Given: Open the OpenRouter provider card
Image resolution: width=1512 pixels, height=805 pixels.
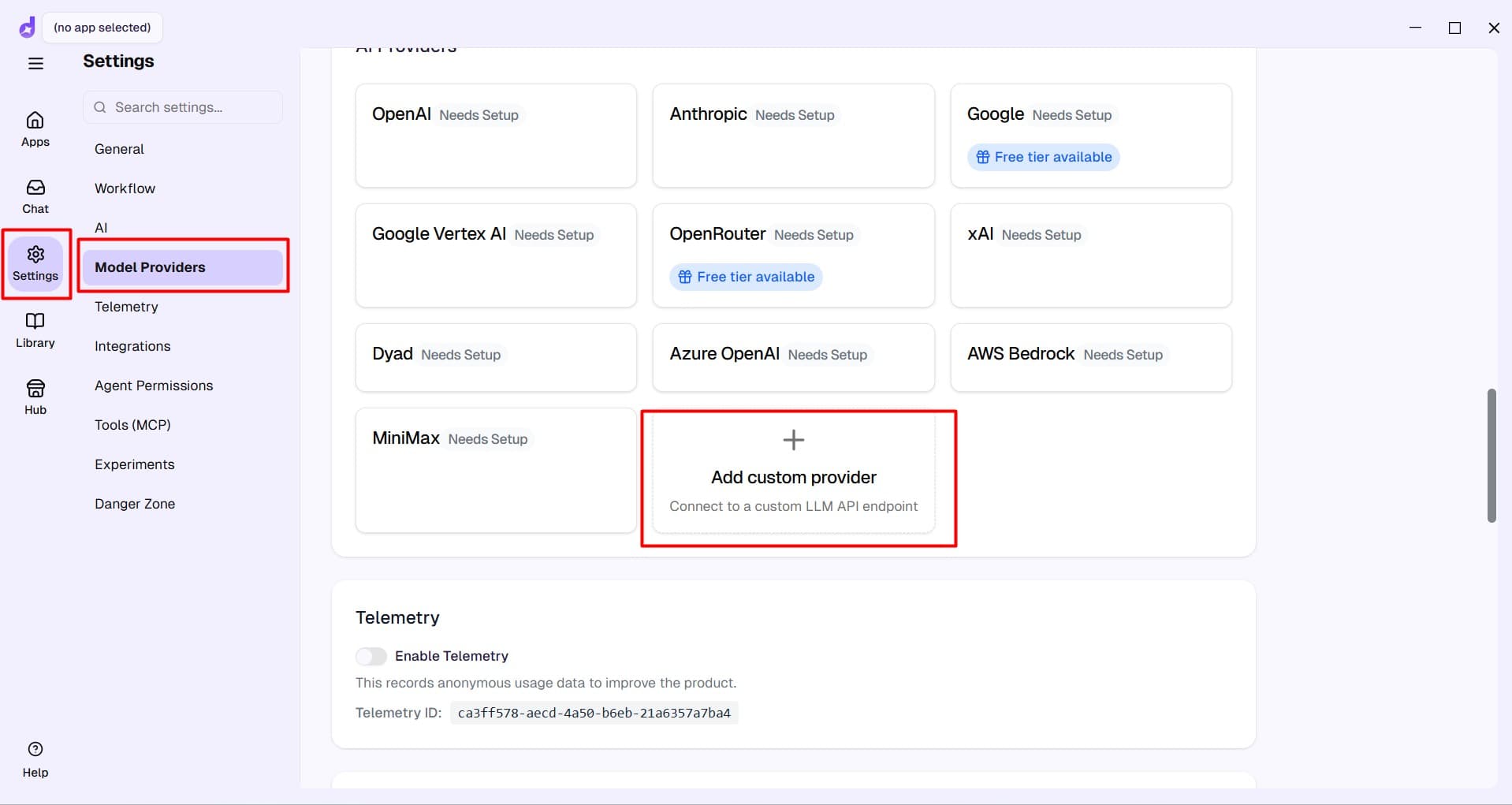Looking at the screenshot, I should point(794,255).
